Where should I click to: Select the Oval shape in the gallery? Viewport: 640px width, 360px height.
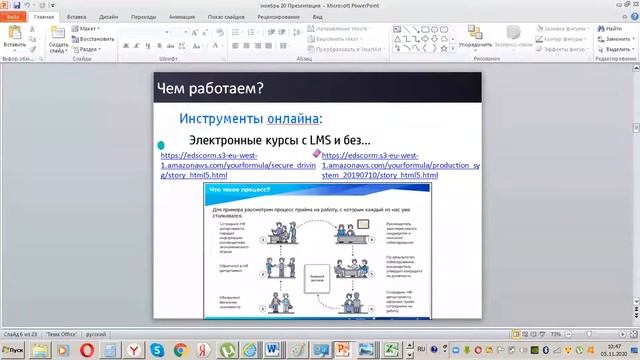pos(435,29)
